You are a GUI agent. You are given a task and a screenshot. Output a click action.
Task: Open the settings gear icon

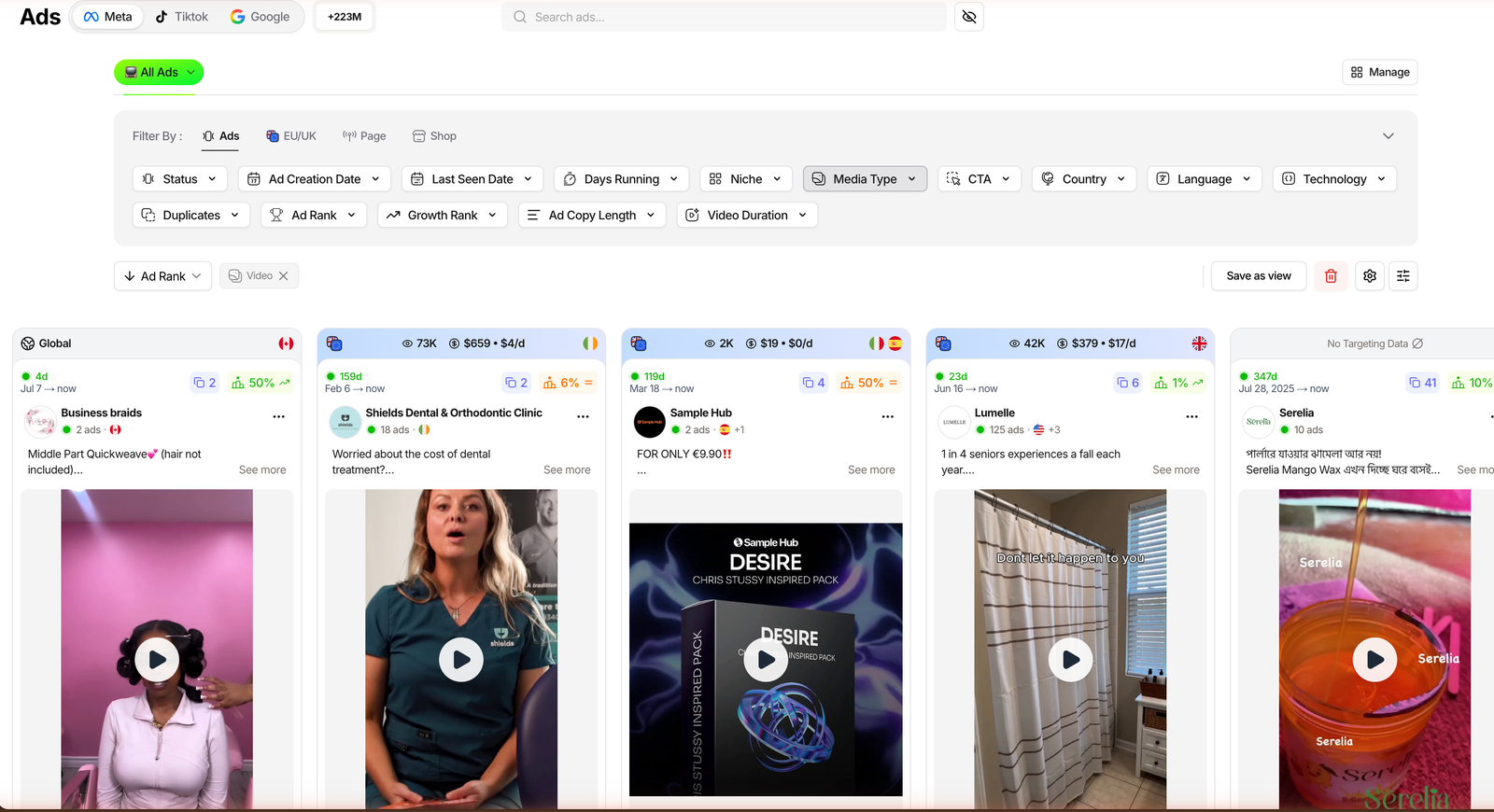[1370, 276]
